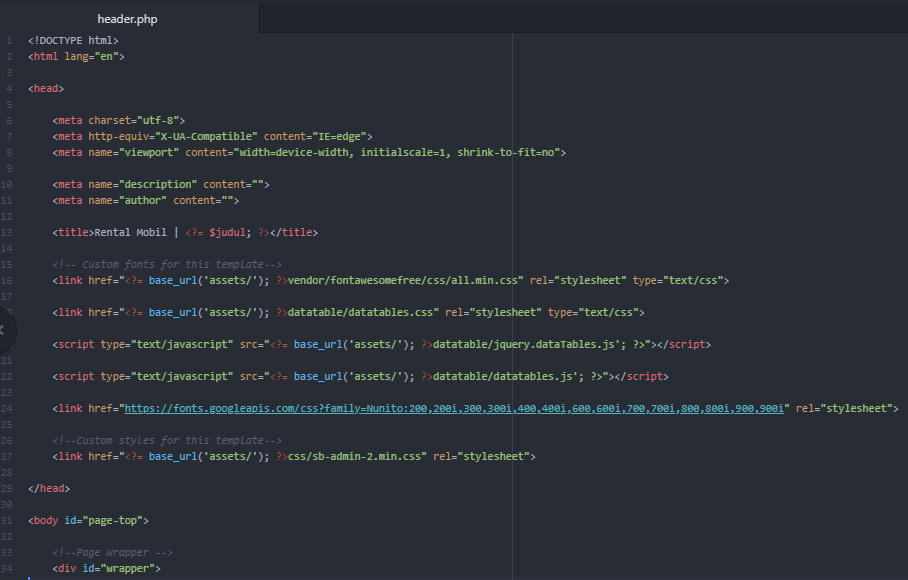Click the sb-admin-2.min.css link line

(x=294, y=456)
